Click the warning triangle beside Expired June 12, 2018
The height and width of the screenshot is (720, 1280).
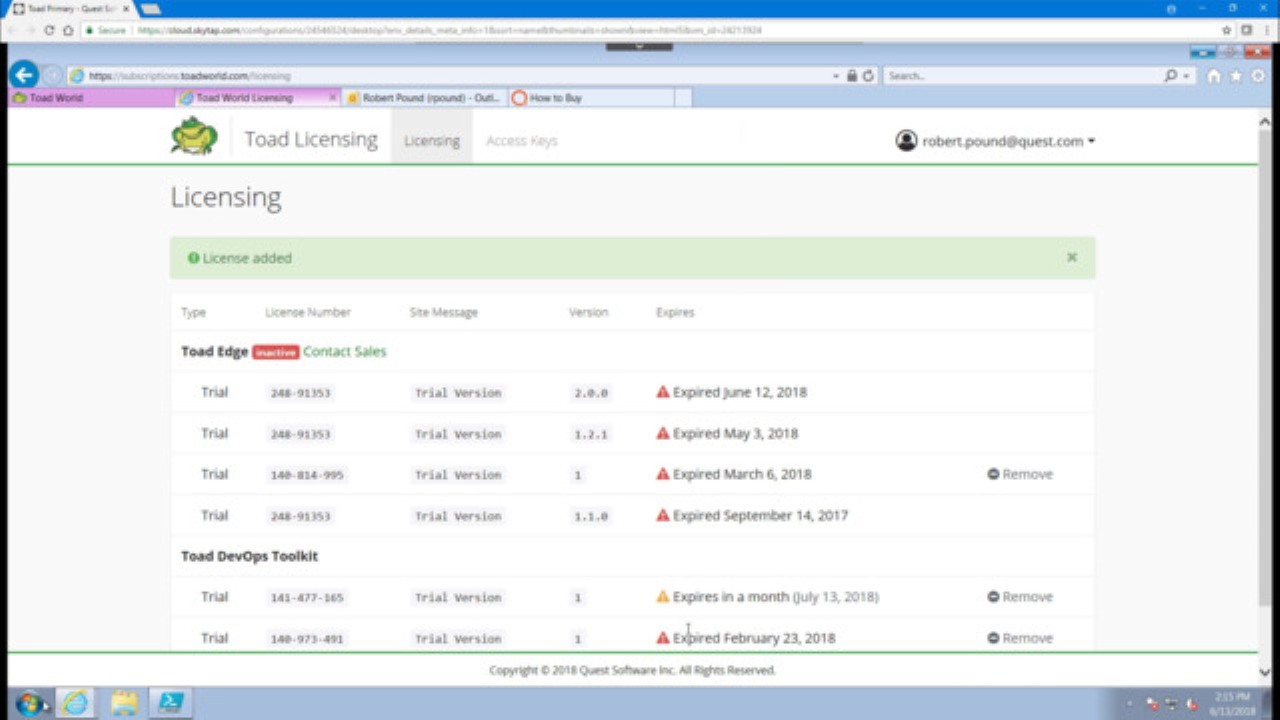(x=662, y=392)
